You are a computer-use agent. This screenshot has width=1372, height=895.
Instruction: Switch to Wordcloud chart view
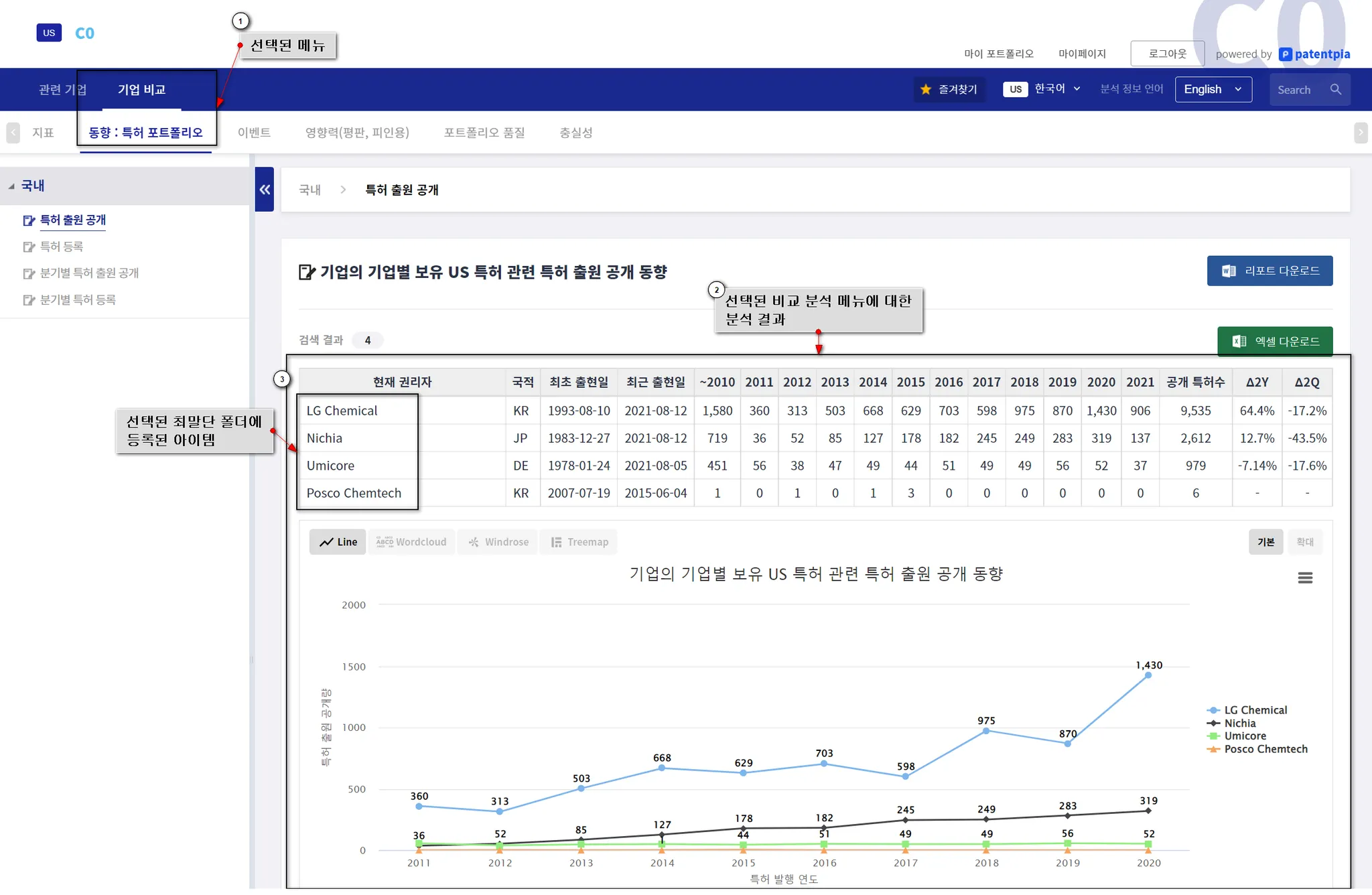[411, 542]
